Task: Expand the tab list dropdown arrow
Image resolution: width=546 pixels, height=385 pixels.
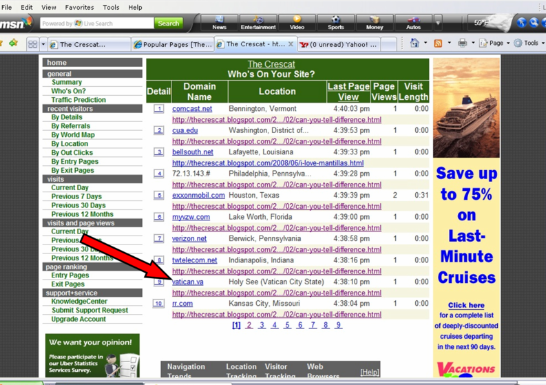Action: [43, 44]
